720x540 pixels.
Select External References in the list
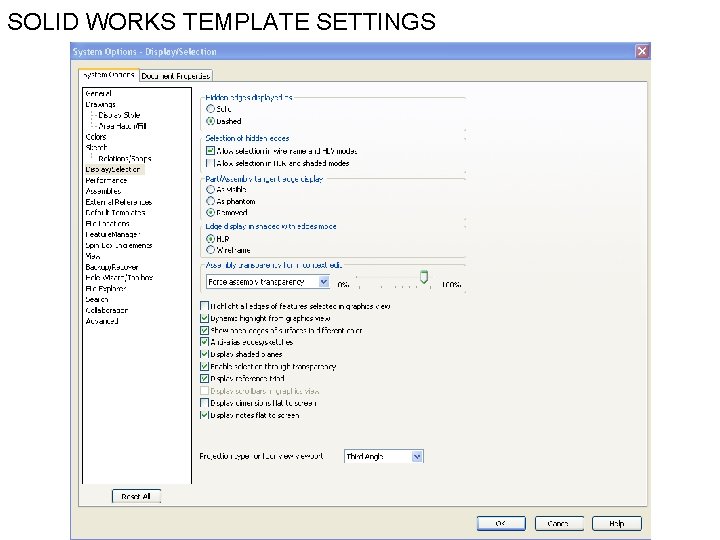coord(118,202)
